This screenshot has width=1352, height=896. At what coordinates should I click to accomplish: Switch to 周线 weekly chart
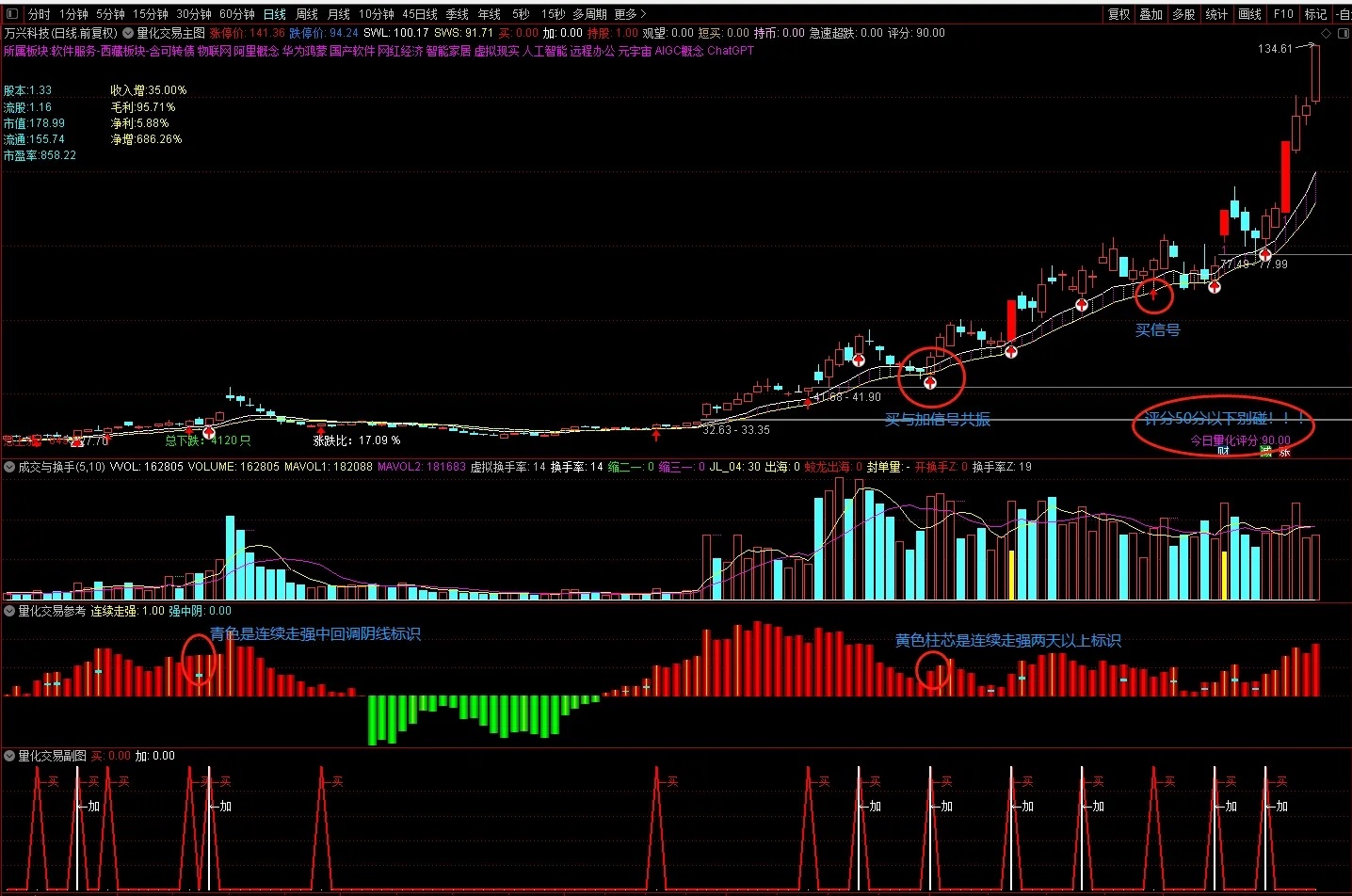[307, 14]
